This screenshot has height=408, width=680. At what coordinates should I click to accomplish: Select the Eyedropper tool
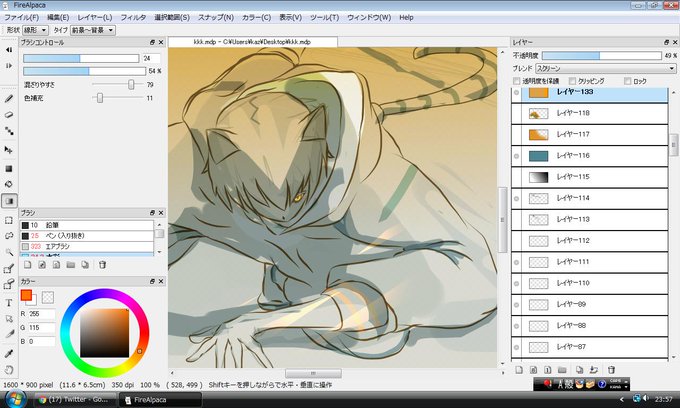pyautogui.click(x=9, y=354)
